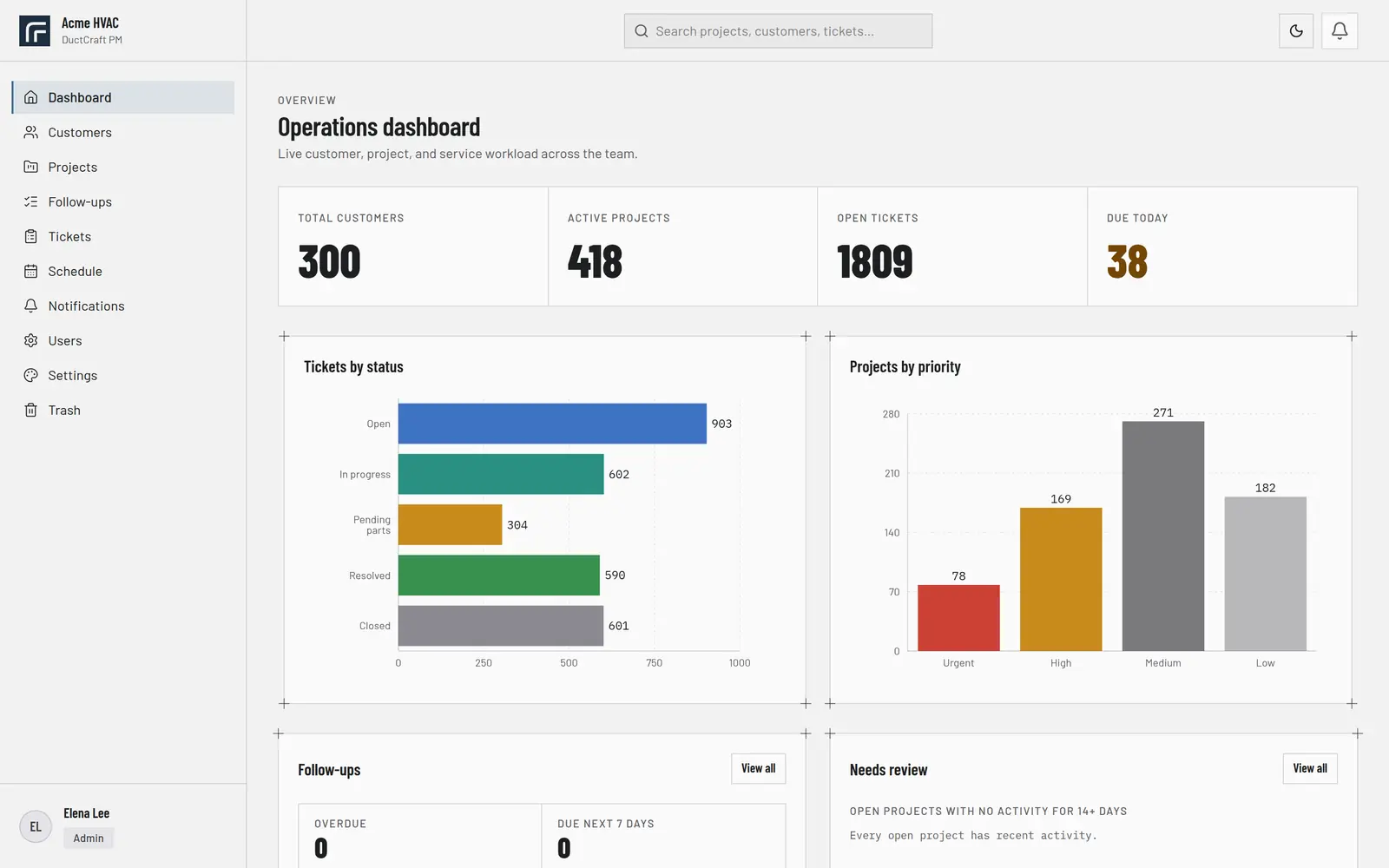Viewport: 1389px width, 868px height.
Task: Click the DuctCraft PM subtitle
Action: (x=92, y=40)
